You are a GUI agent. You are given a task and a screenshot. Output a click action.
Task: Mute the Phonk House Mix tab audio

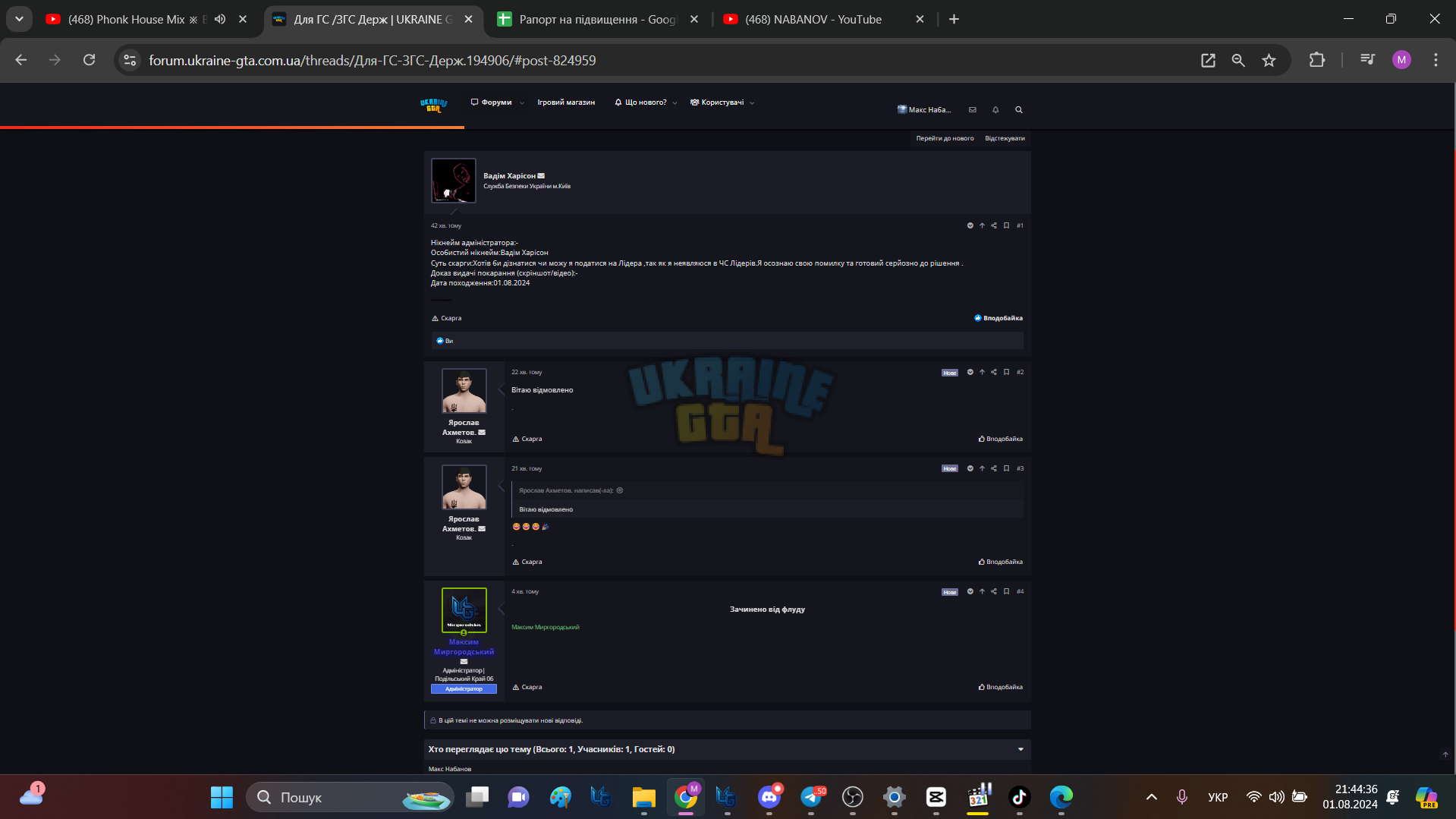point(220,19)
